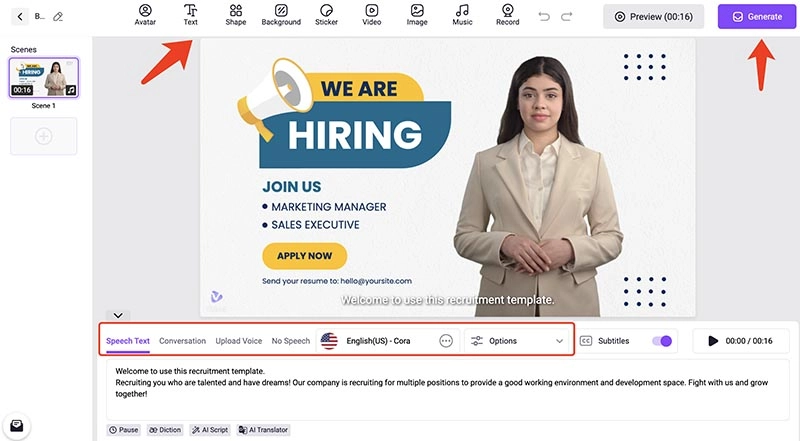800x441 pixels.
Task: Open the Background tool
Action: (x=281, y=15)
